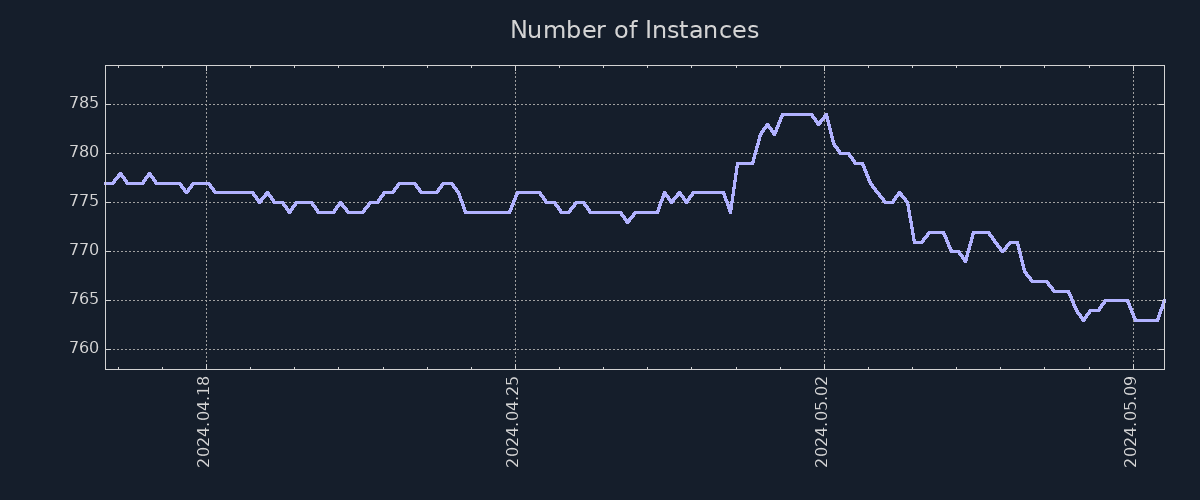
Task: Click the "Number of Instances" chart title
Action: [x=634, y=30]
